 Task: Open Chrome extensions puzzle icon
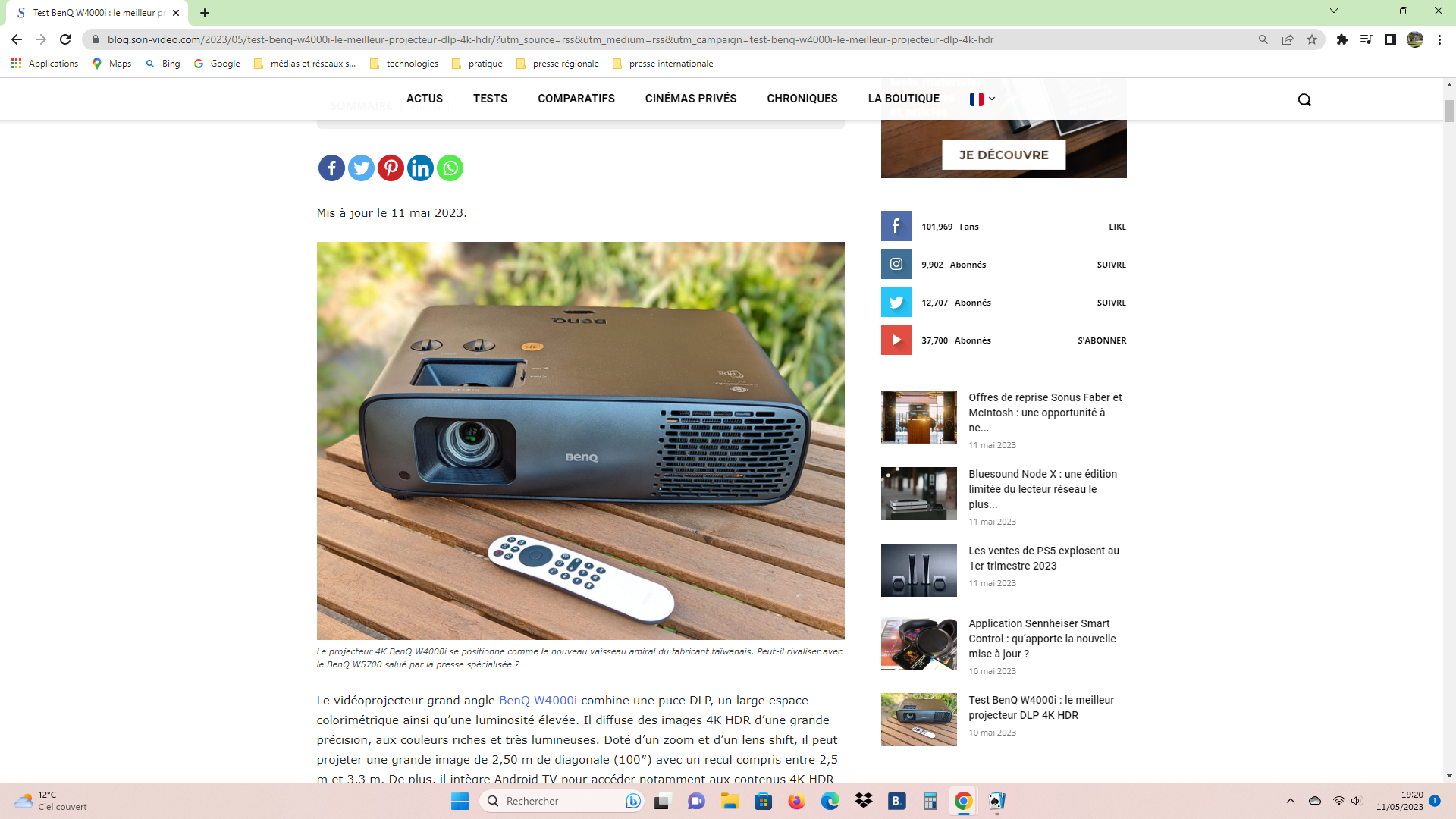click(x=1341, y=39)
